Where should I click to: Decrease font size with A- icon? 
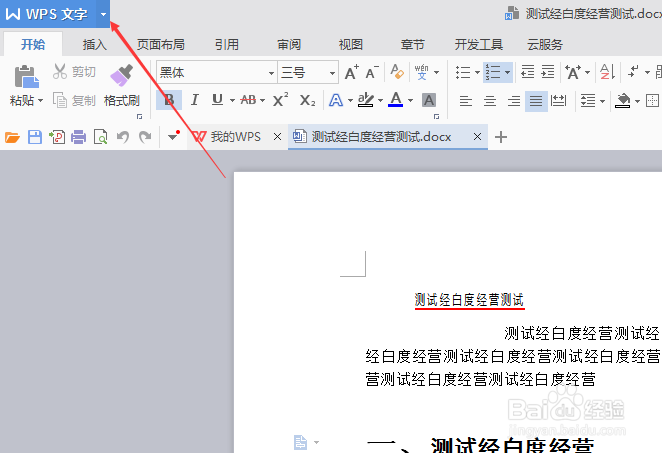point(372,73)
